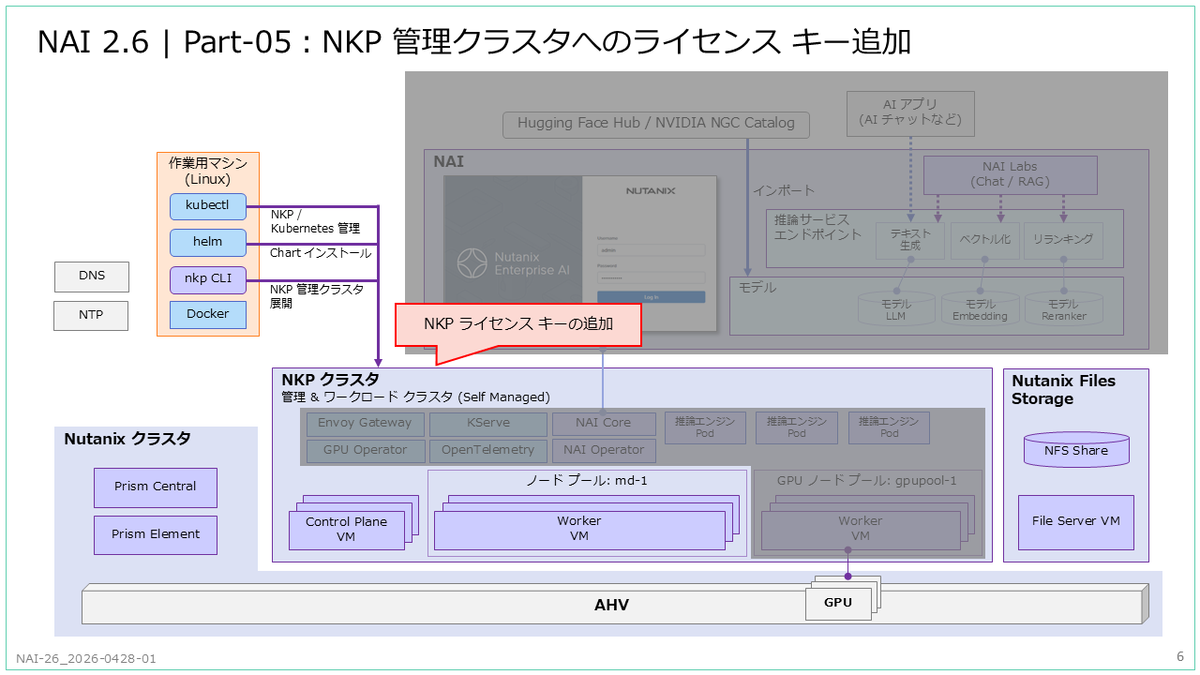This screenshot has height=675, width=1200.
Task: Select the GPU Operator box
Action: point(364,450)
